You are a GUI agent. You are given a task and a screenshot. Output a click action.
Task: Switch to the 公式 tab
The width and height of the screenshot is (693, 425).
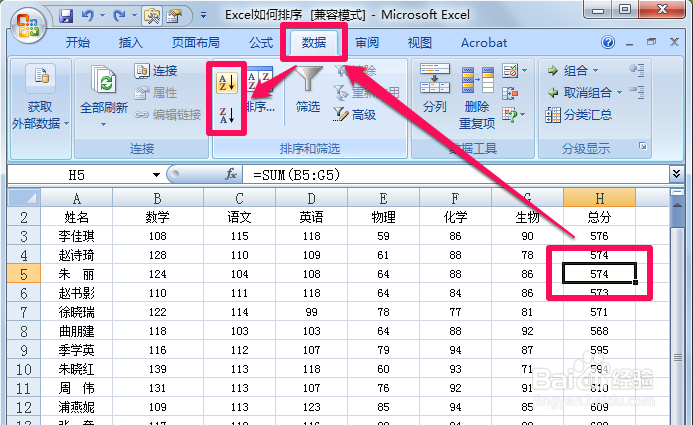261,42
